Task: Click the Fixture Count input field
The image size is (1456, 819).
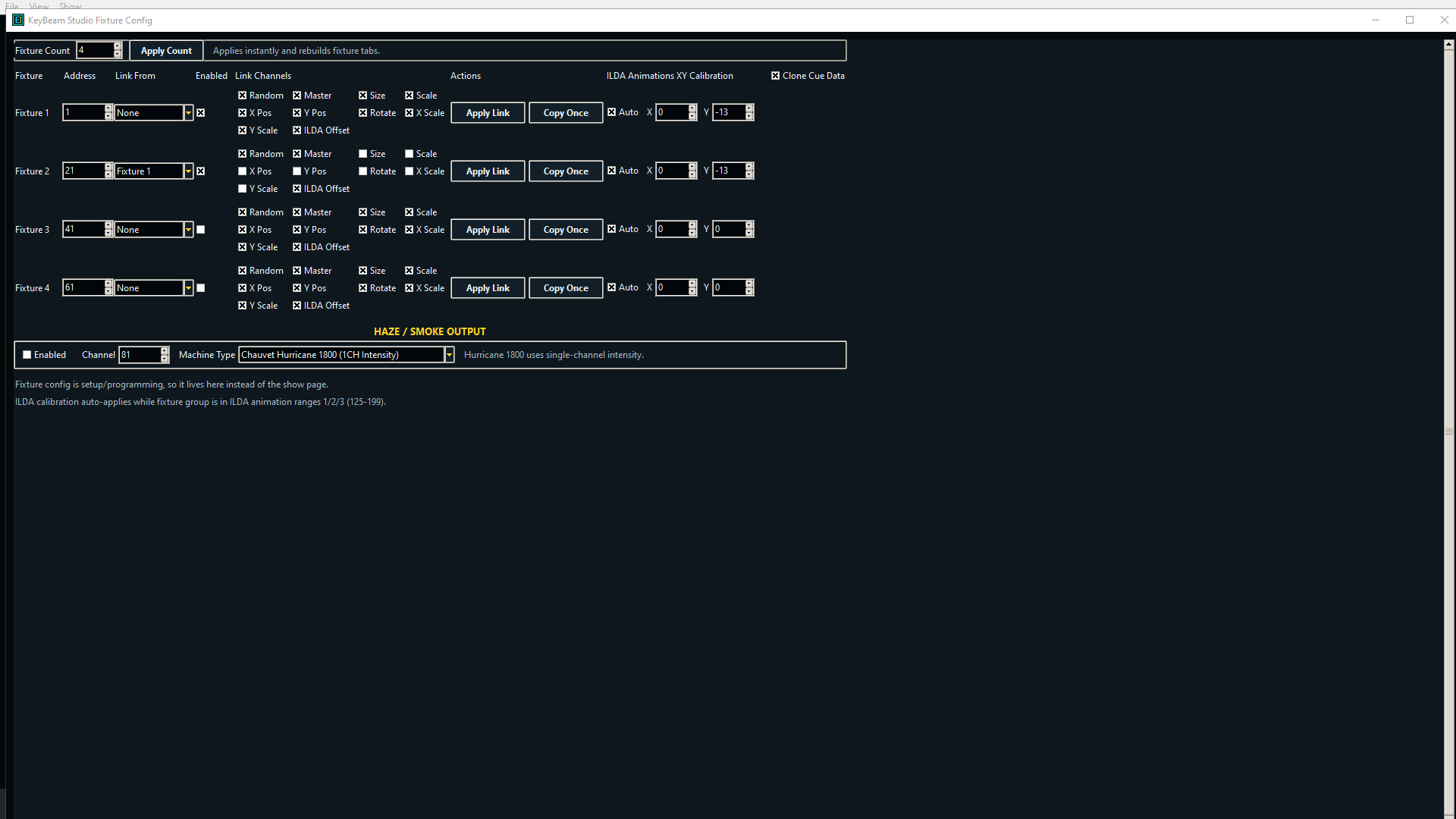Action: coord(95,50)
